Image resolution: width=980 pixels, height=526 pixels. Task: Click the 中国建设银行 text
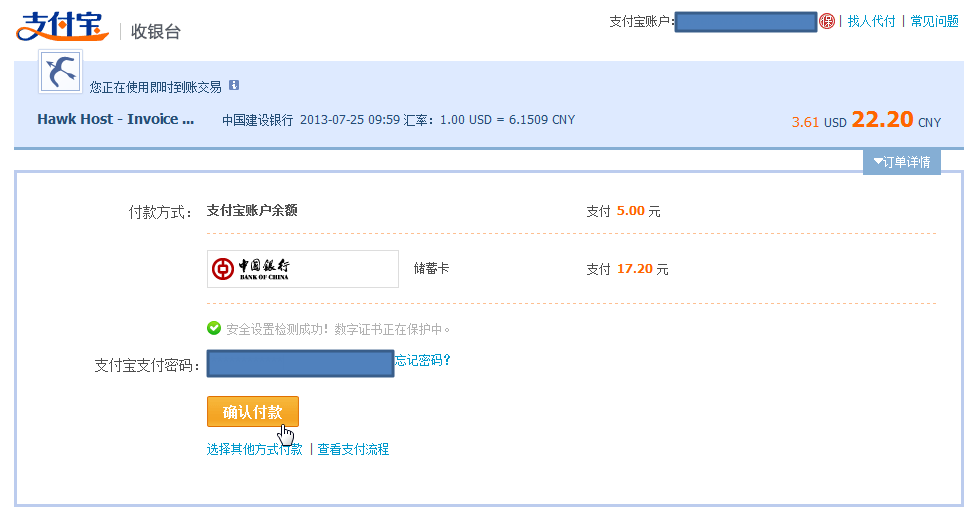pyautogui.click(x=258, y=120)
